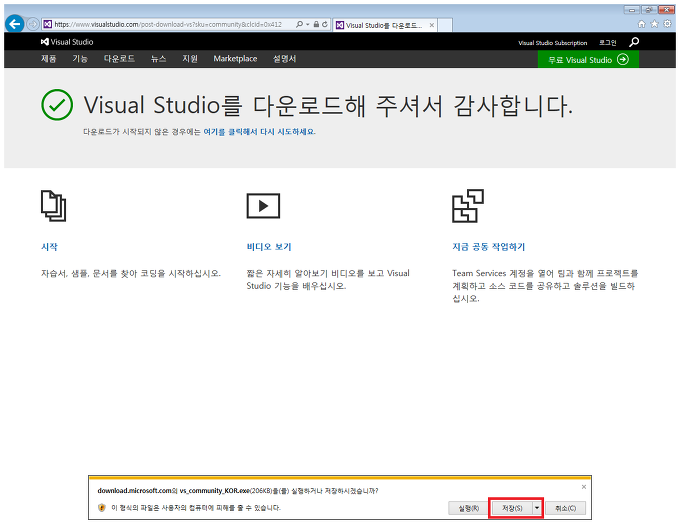Image resolution: width=680 pixels, height=524 pixels.
Task: Open site search magnifier in black header
Action: pyautogui.click(x=634, y=42)
